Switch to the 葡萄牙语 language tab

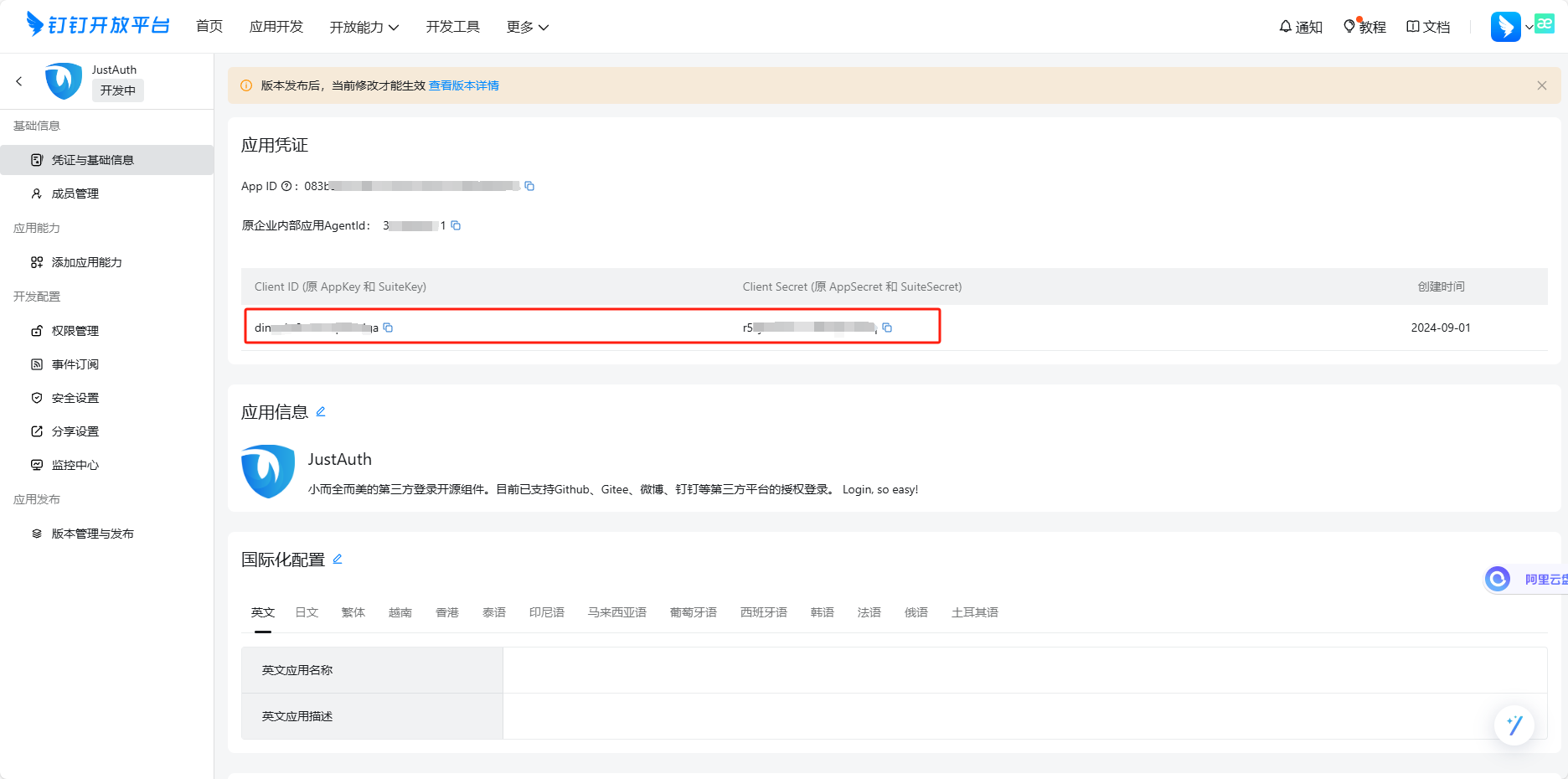click(694, 612)
